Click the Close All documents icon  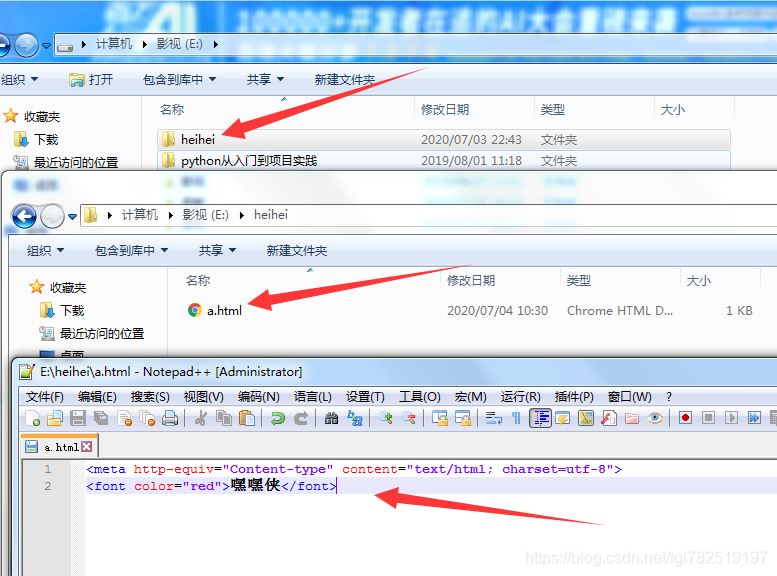tap(147, 418)
